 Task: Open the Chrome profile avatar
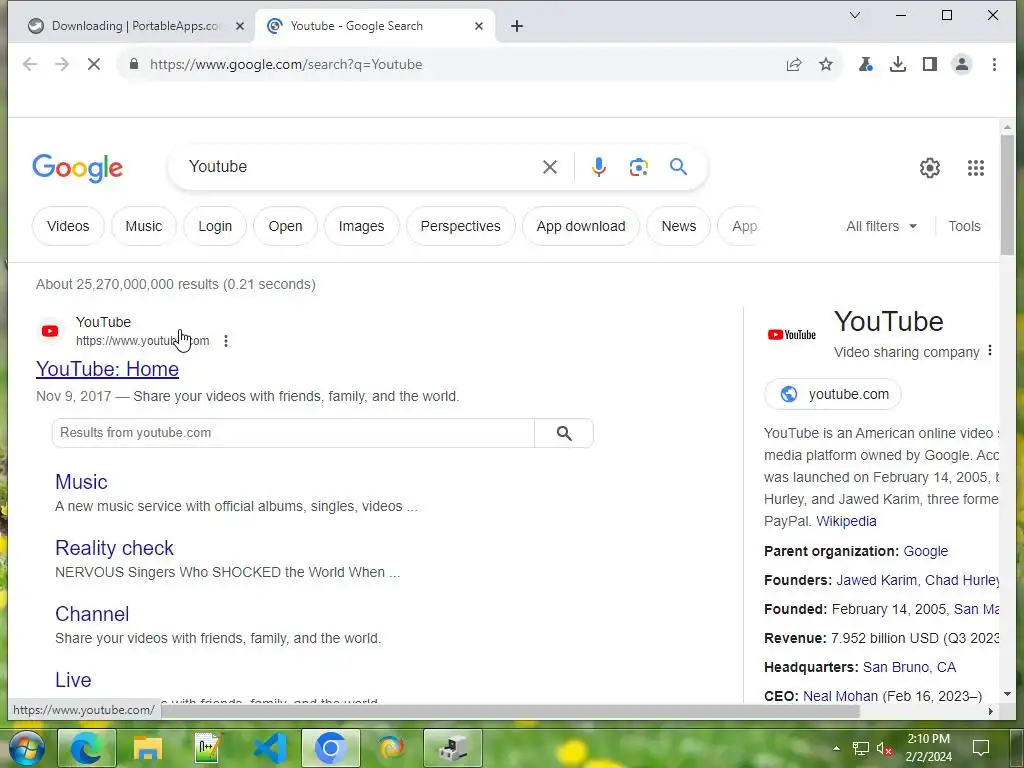(962, 64)
